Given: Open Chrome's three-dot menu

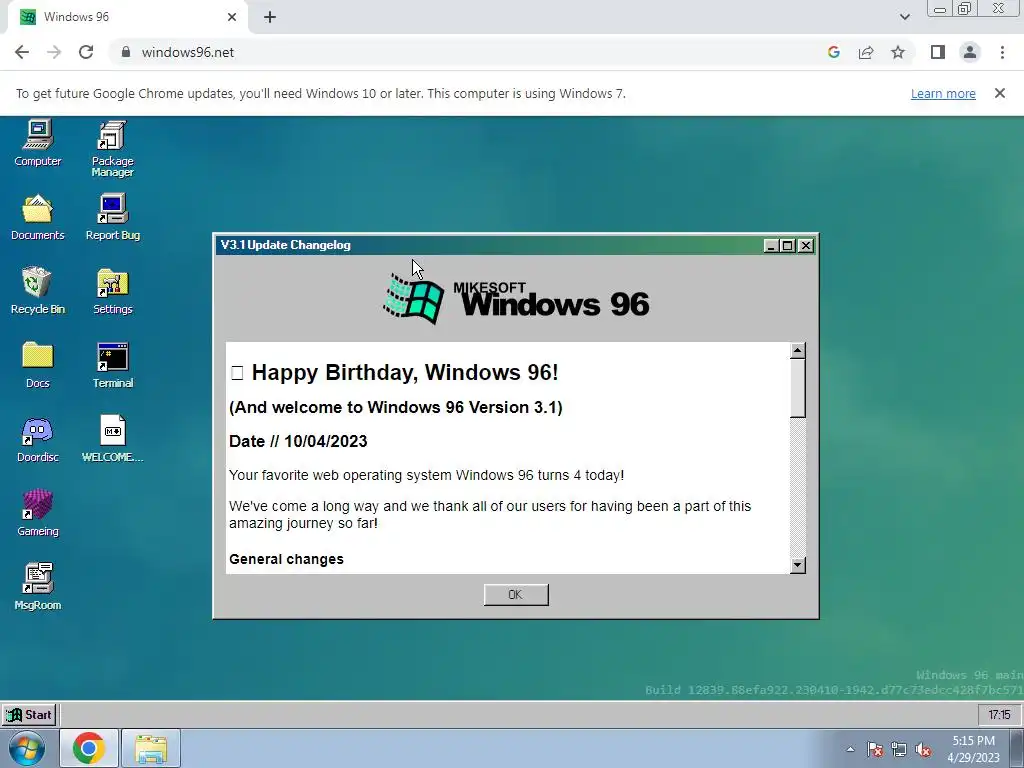Looking at the screenshot, I should pyautogui.click(x=1002, y=52).
